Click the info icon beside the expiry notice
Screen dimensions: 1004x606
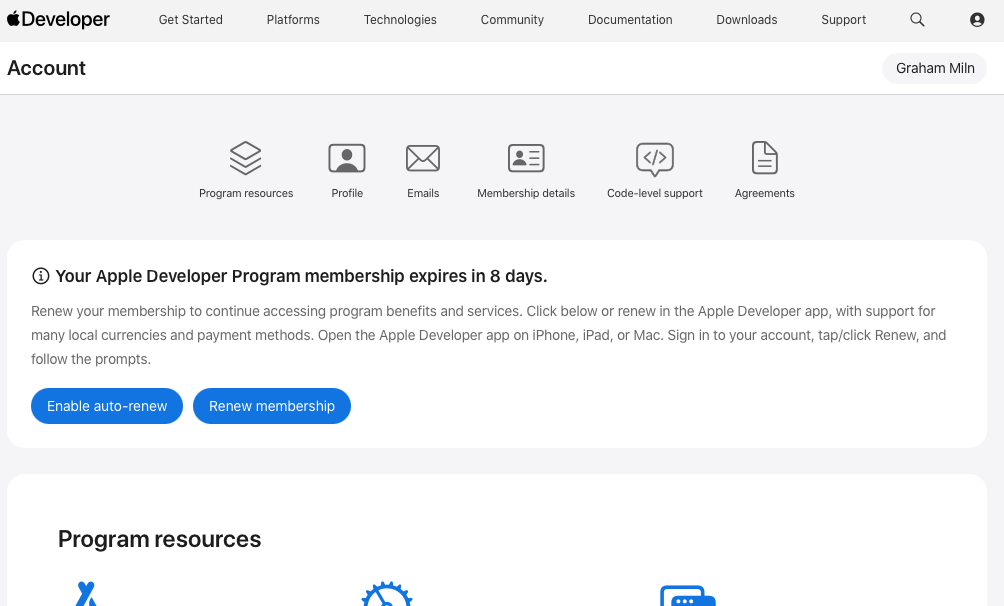pos(40,276)
